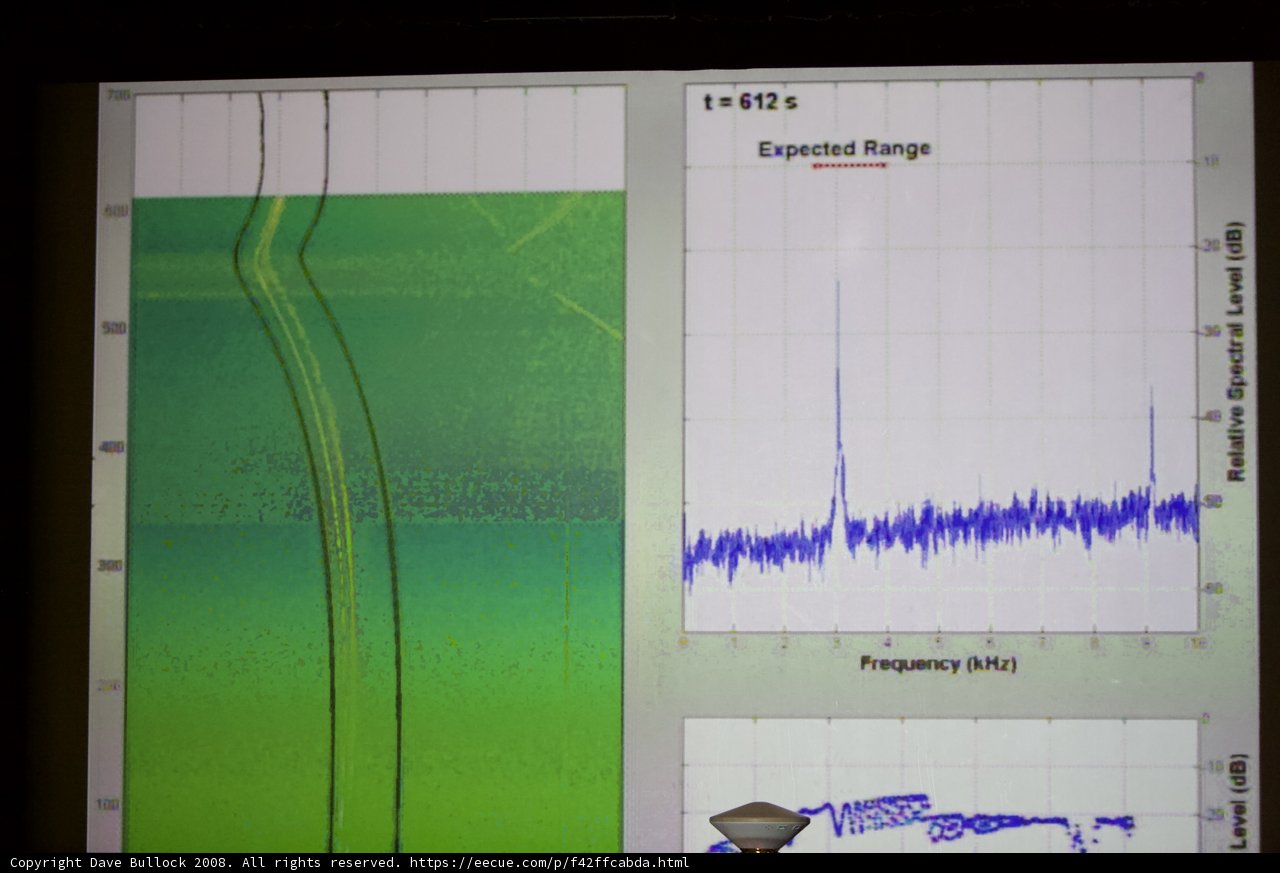Viewport: 1280px width, 873px height.
Task: Select the red dotted Expected Range line
Action: coord(849,166)
